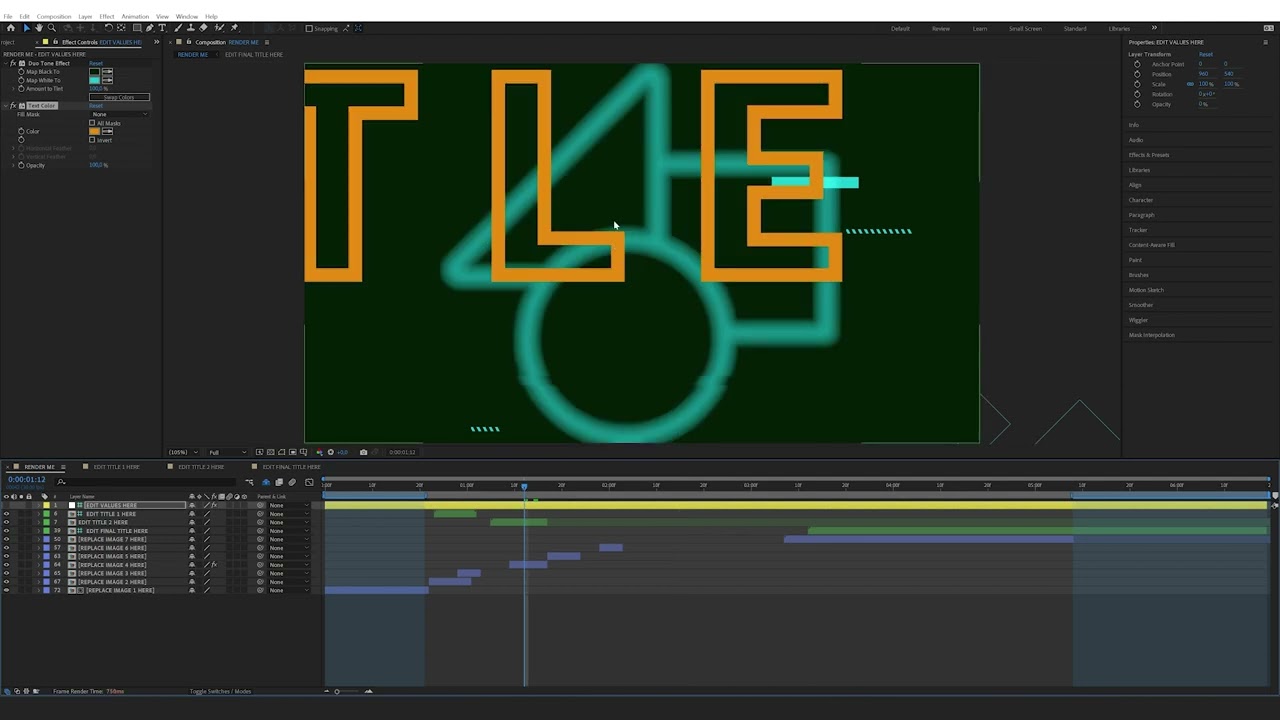Select the Zoom magnifier tool
Screen dimensions: 1280x720
52,28
